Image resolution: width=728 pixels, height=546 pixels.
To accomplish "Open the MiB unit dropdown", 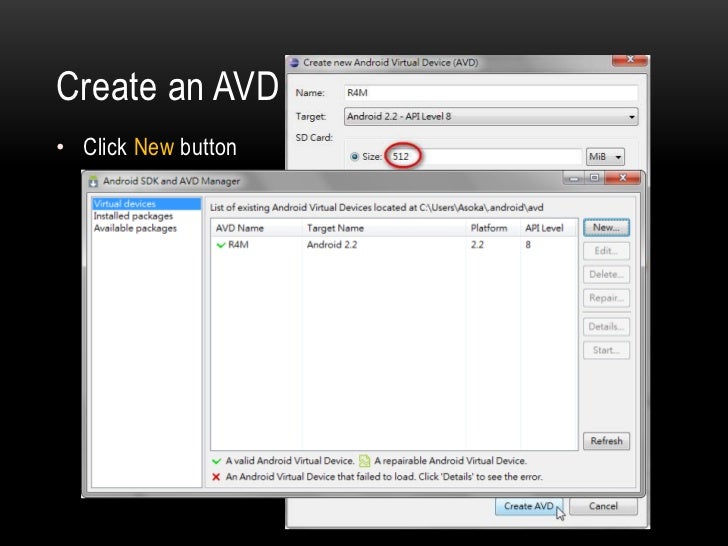I will tap(605, 157).
